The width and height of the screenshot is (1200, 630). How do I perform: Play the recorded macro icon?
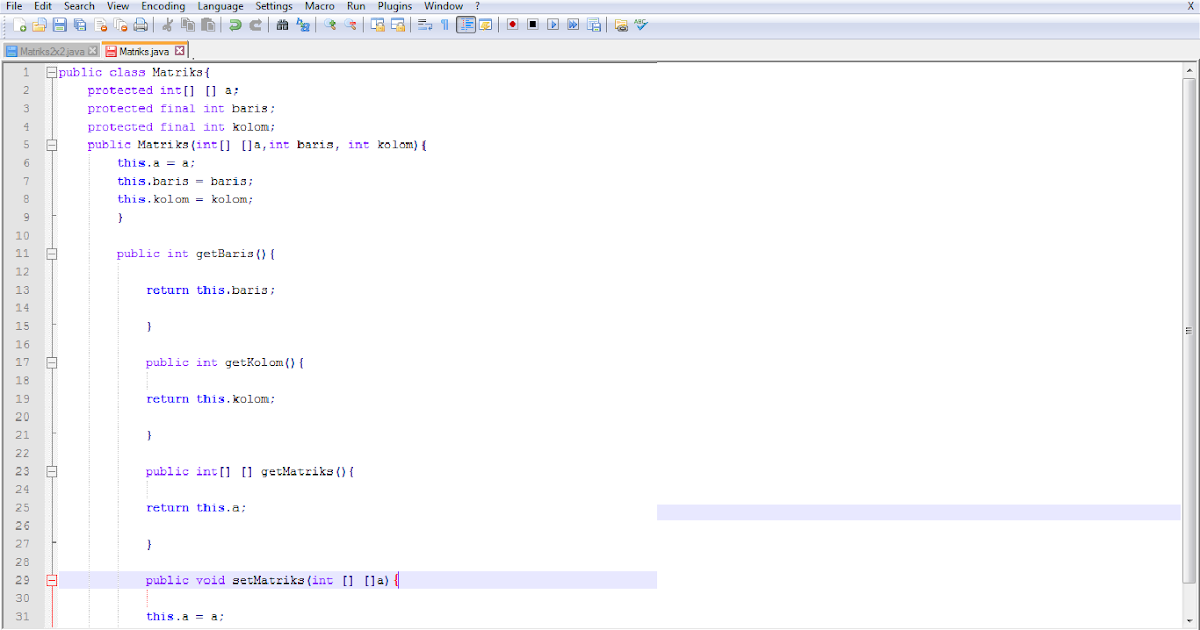tap(554, 25)
